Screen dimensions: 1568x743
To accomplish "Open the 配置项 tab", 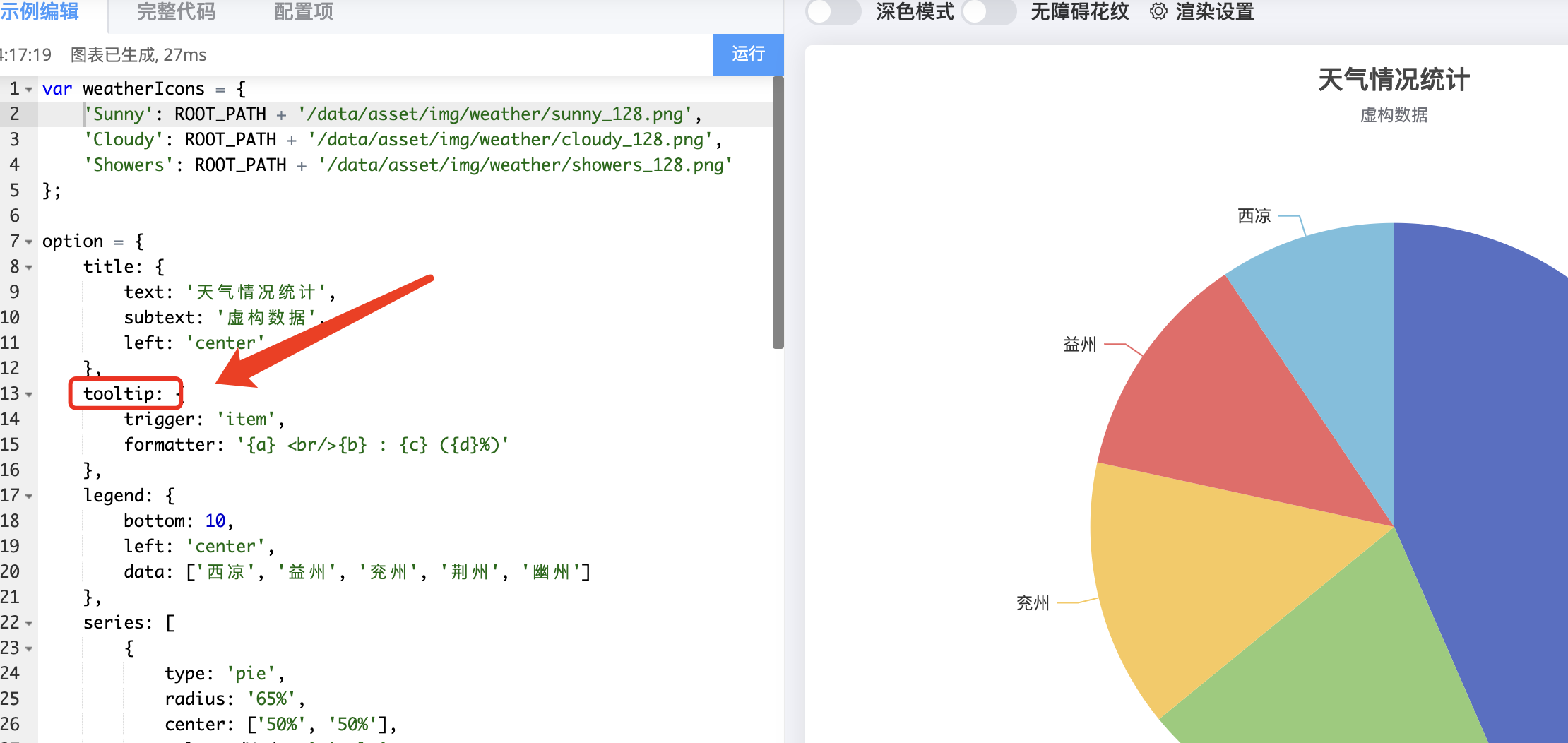I will coord(303,12).
